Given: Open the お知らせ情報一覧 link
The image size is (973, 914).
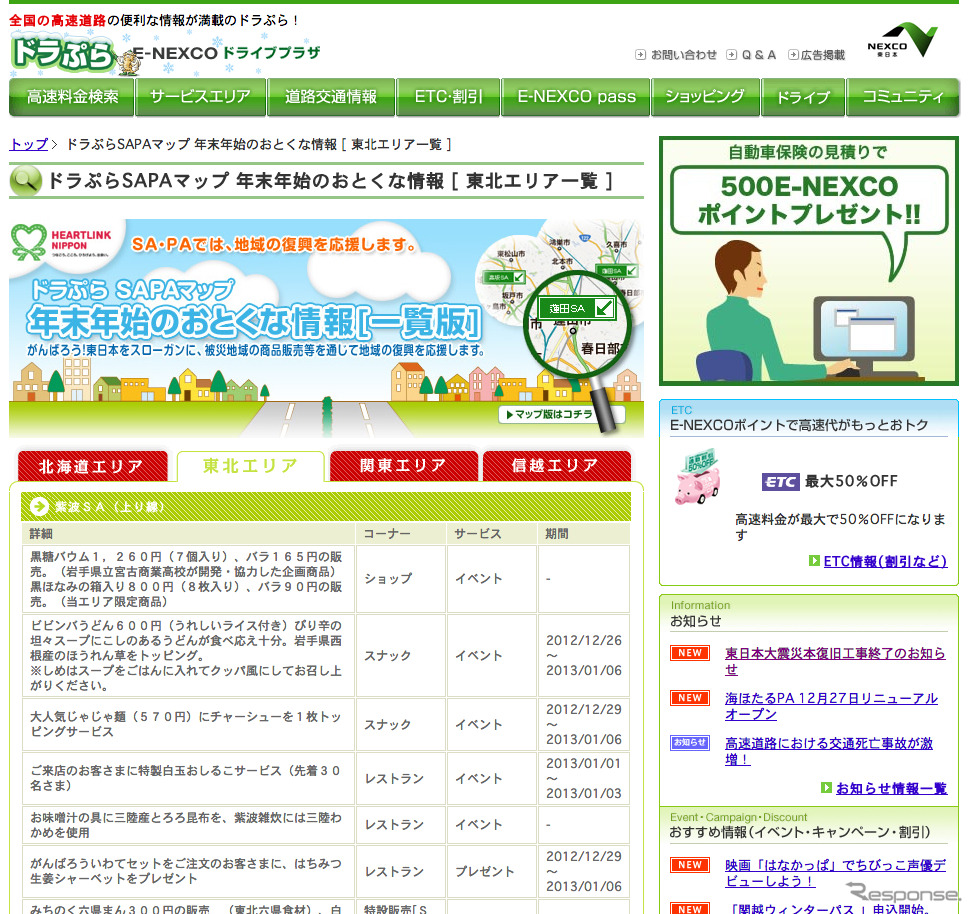Looking at the screenshot, I should coord(890,788).
